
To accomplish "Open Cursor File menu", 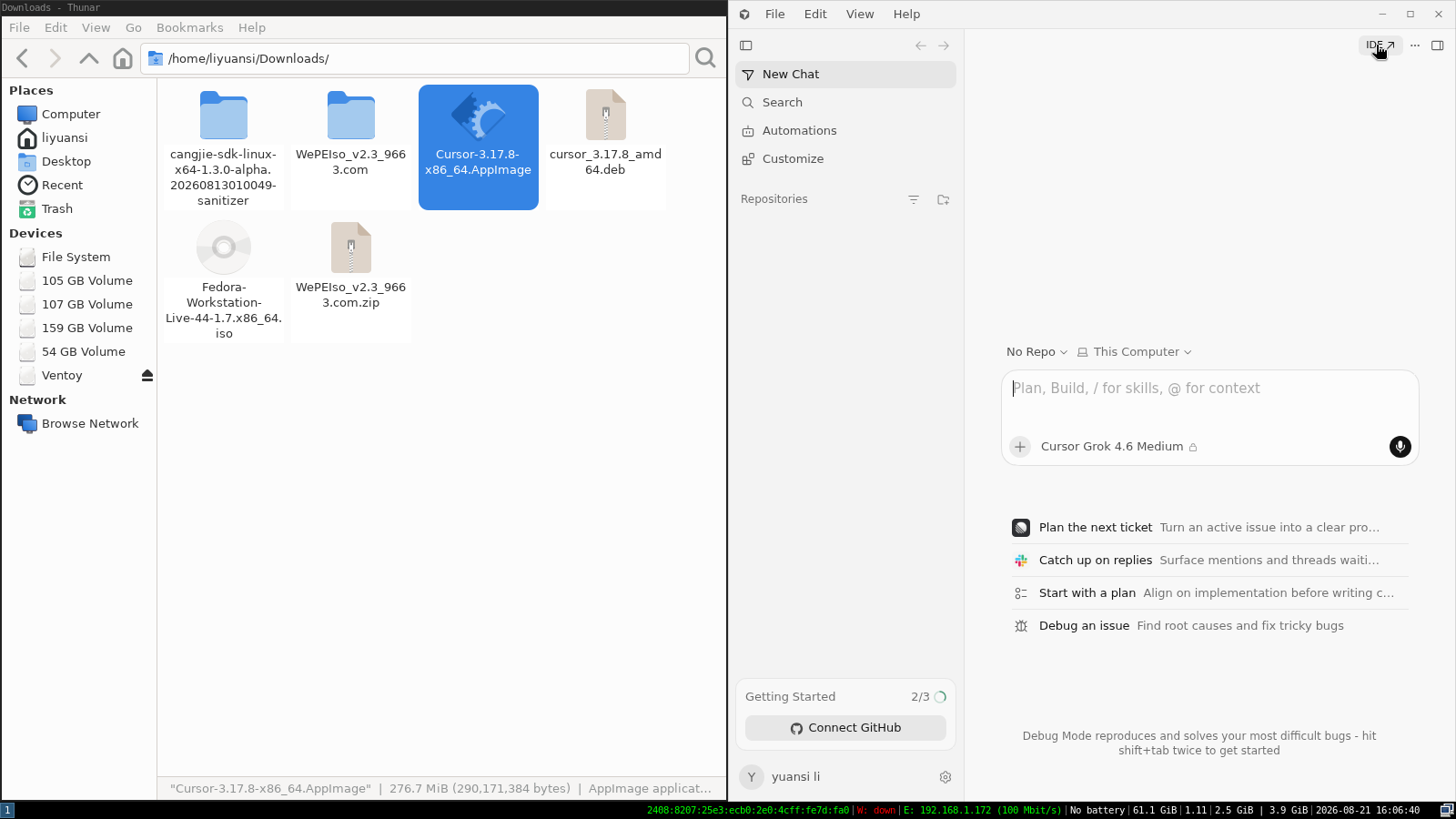I will [775, 15].
